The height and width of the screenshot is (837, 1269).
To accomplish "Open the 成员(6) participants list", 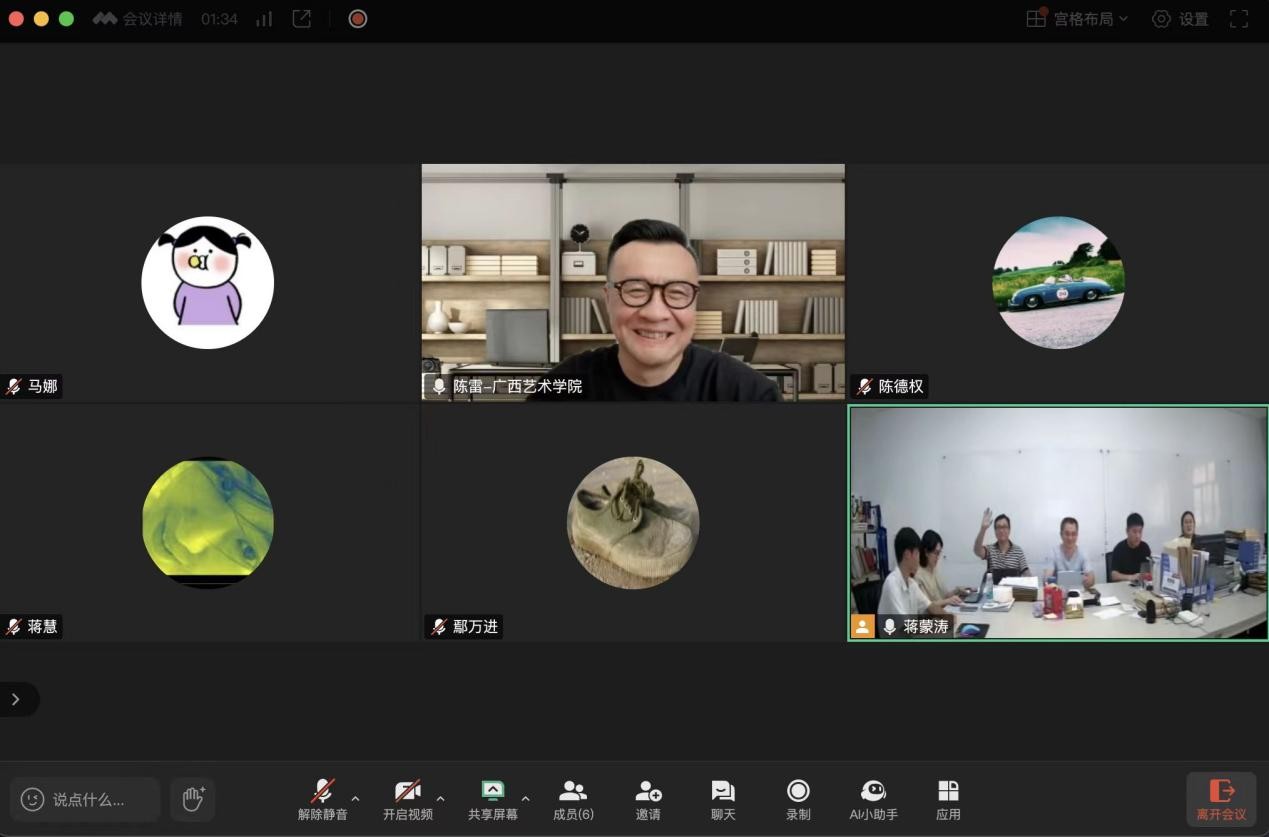I will [x=573, y=800].
